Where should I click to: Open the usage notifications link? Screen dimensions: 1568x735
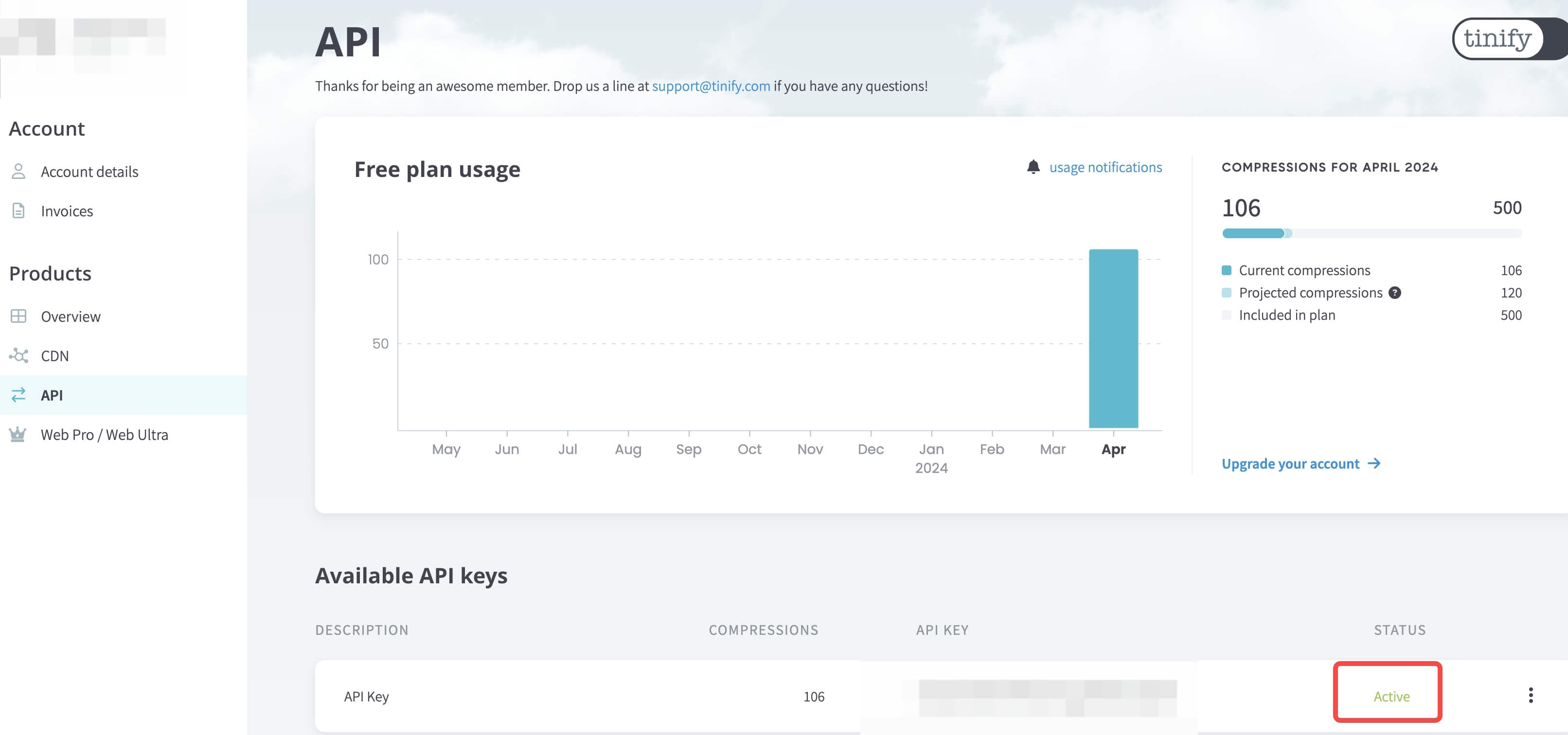click(x=1105, y=167)
